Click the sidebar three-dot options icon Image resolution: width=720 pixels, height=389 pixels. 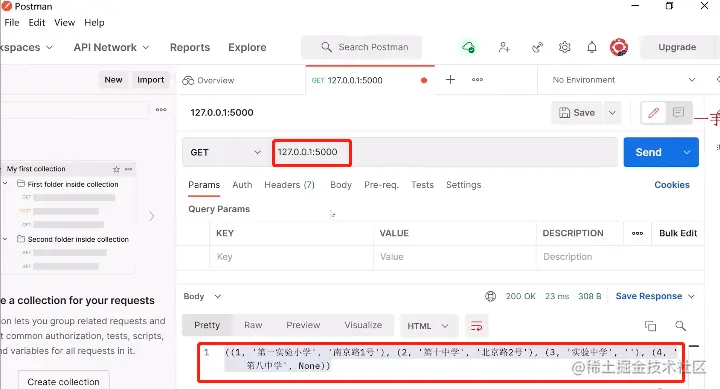click(161, 110)
